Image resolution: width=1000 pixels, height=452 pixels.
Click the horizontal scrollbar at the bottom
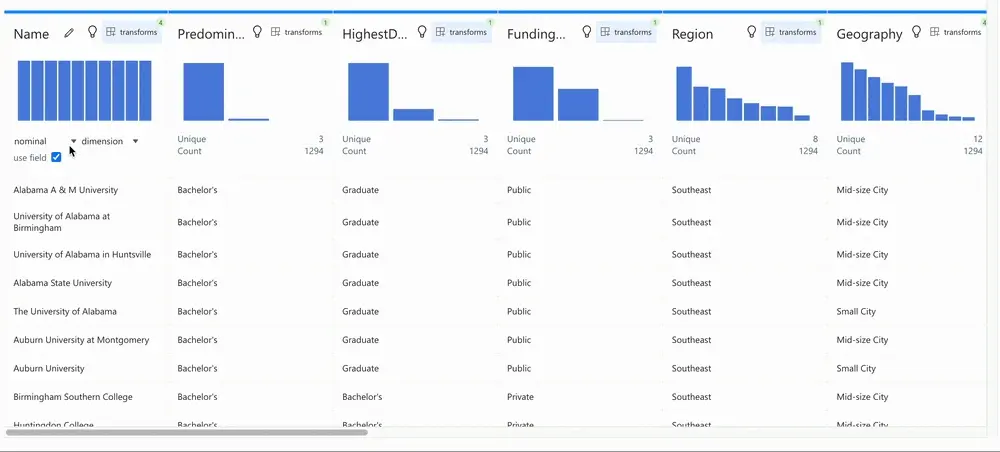(x=187, y=432)
